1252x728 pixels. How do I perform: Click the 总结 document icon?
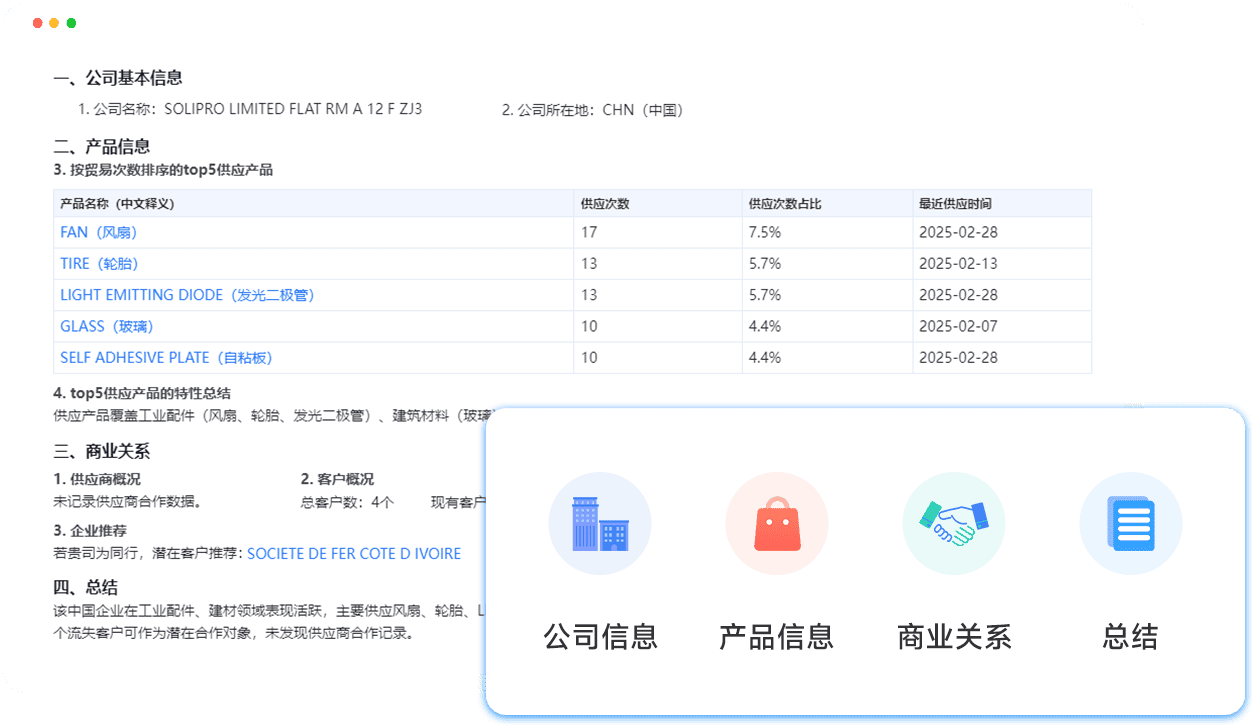(1130, 523)
